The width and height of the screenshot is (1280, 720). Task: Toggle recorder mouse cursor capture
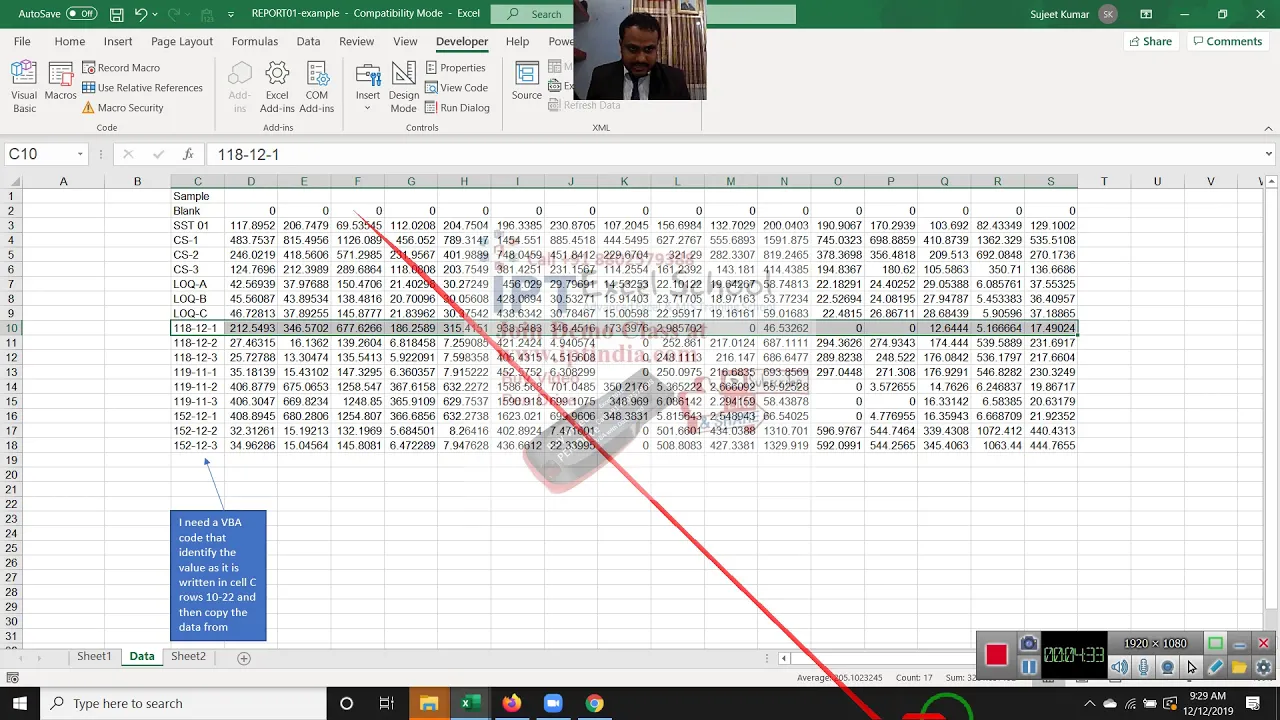1191,667
